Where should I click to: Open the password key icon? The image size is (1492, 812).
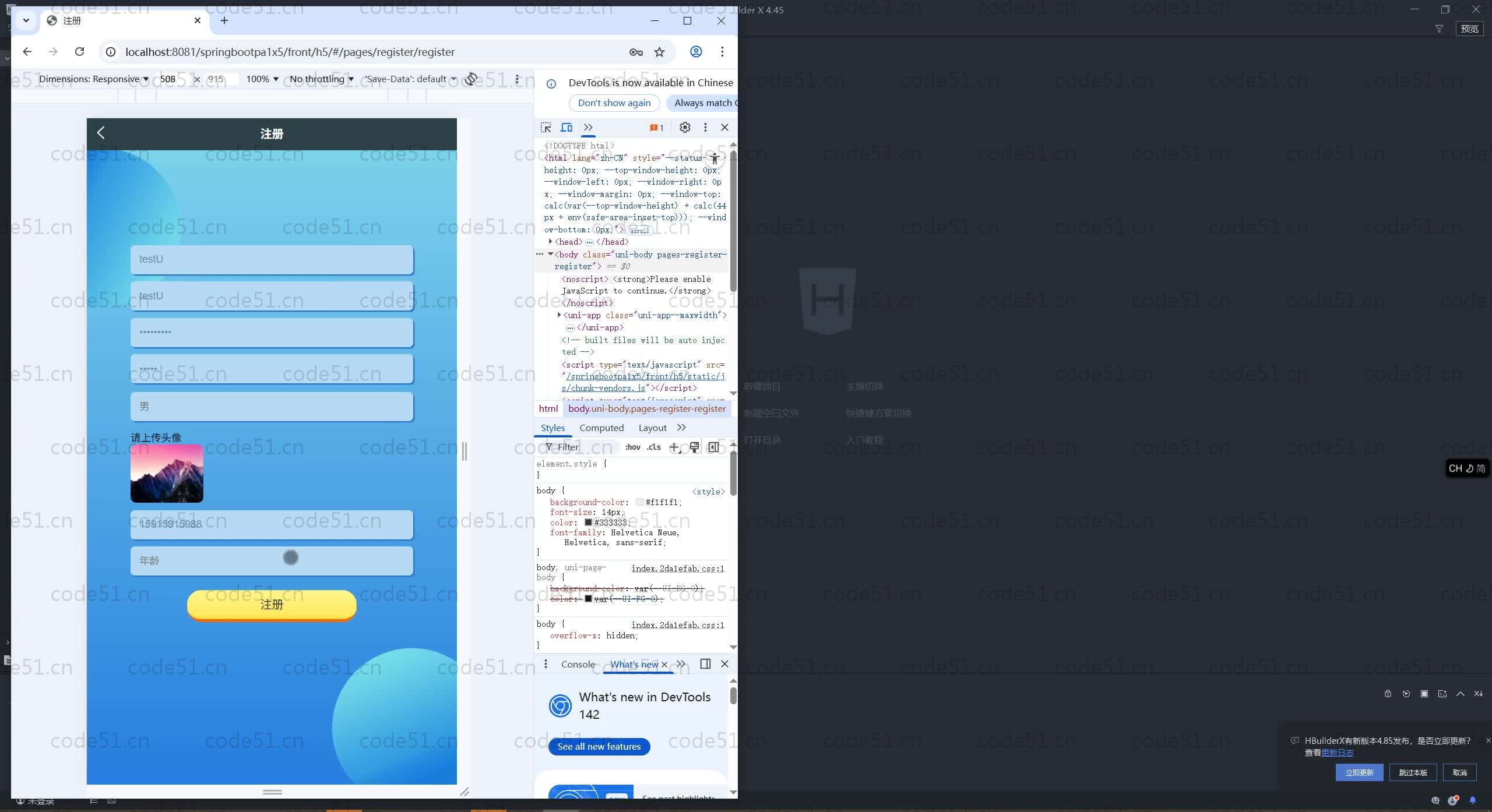[x=635, y=52]
